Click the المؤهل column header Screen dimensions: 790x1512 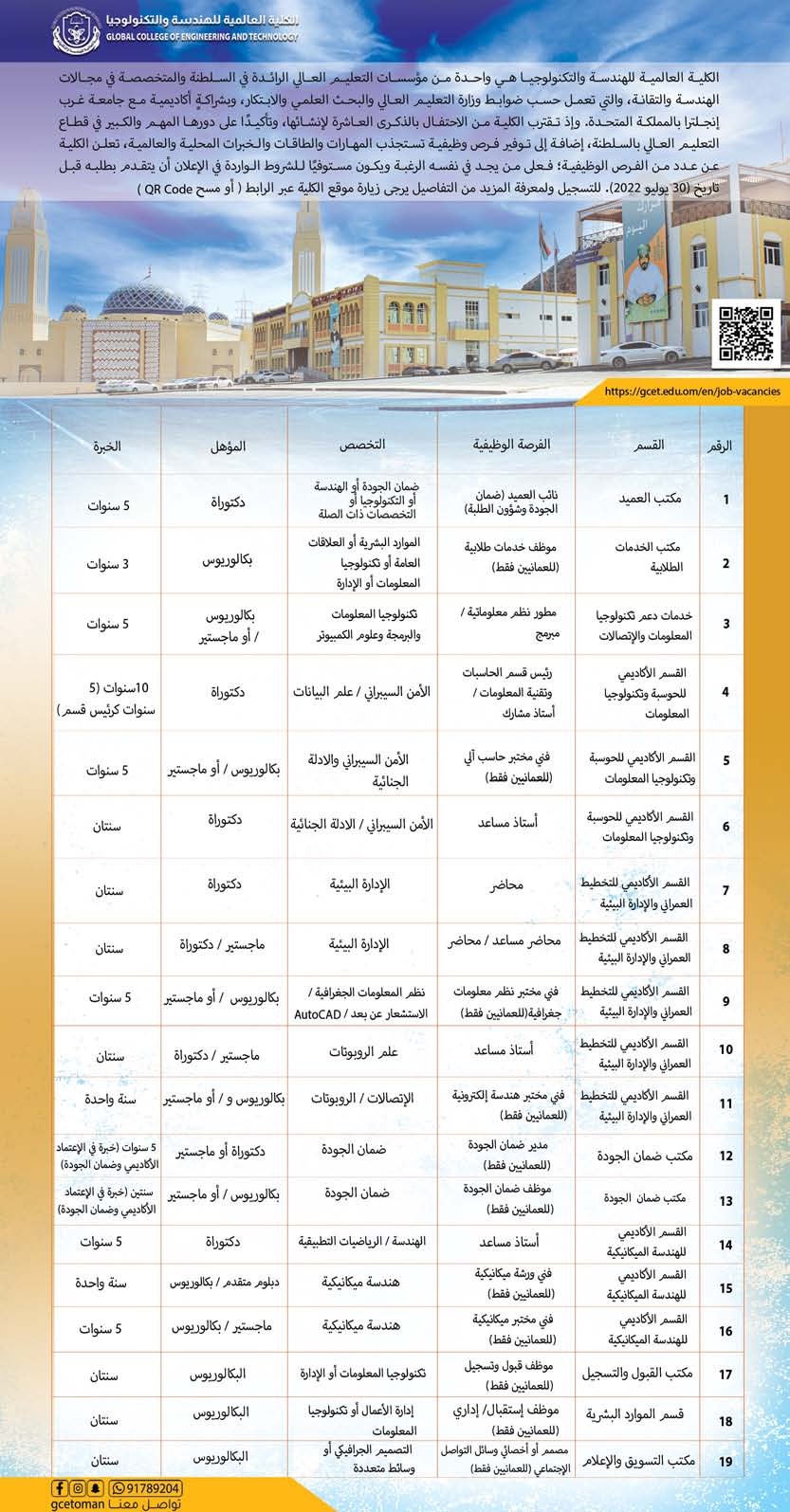[226, 444]
